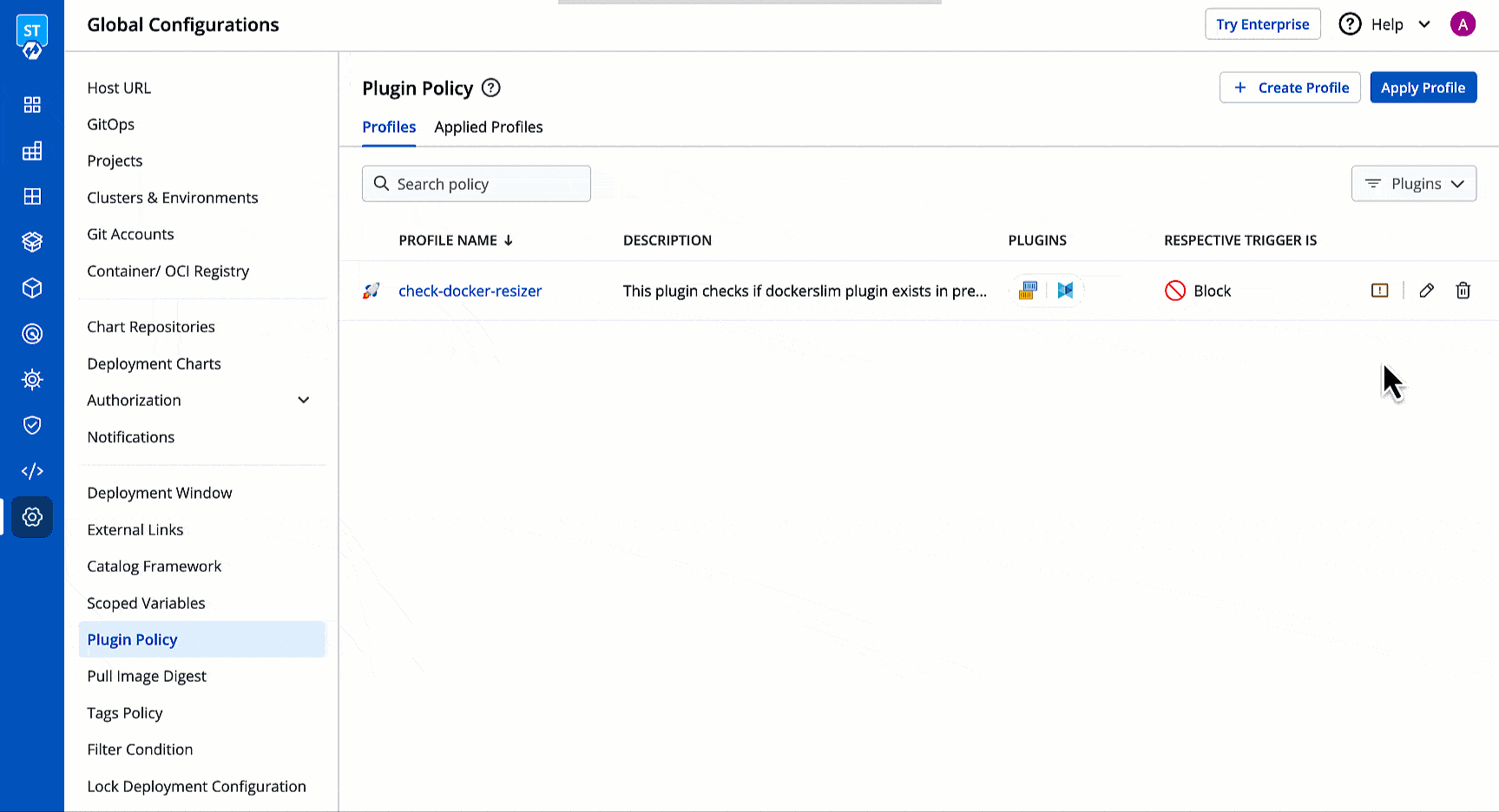This screenshot has width=1499, height=812.
Task: Select Scoped Variables in the settings menu
Action: coord(146,603)
